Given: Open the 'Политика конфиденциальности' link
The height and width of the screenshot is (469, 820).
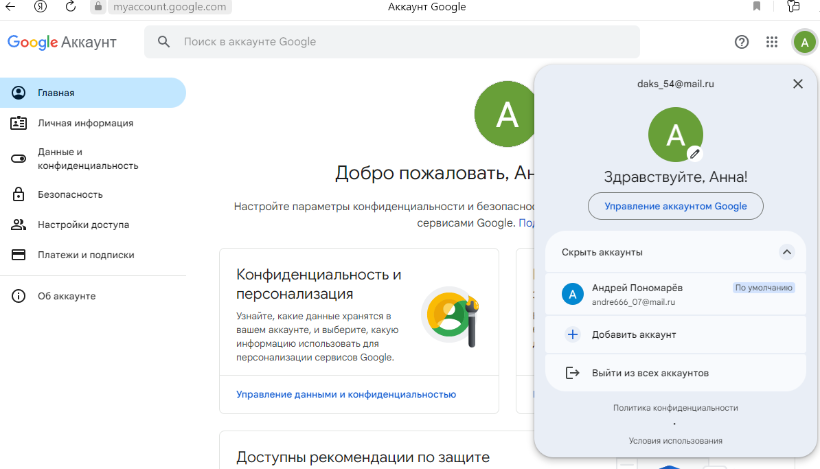Looking at the screenshot, I should click(675, 408).
